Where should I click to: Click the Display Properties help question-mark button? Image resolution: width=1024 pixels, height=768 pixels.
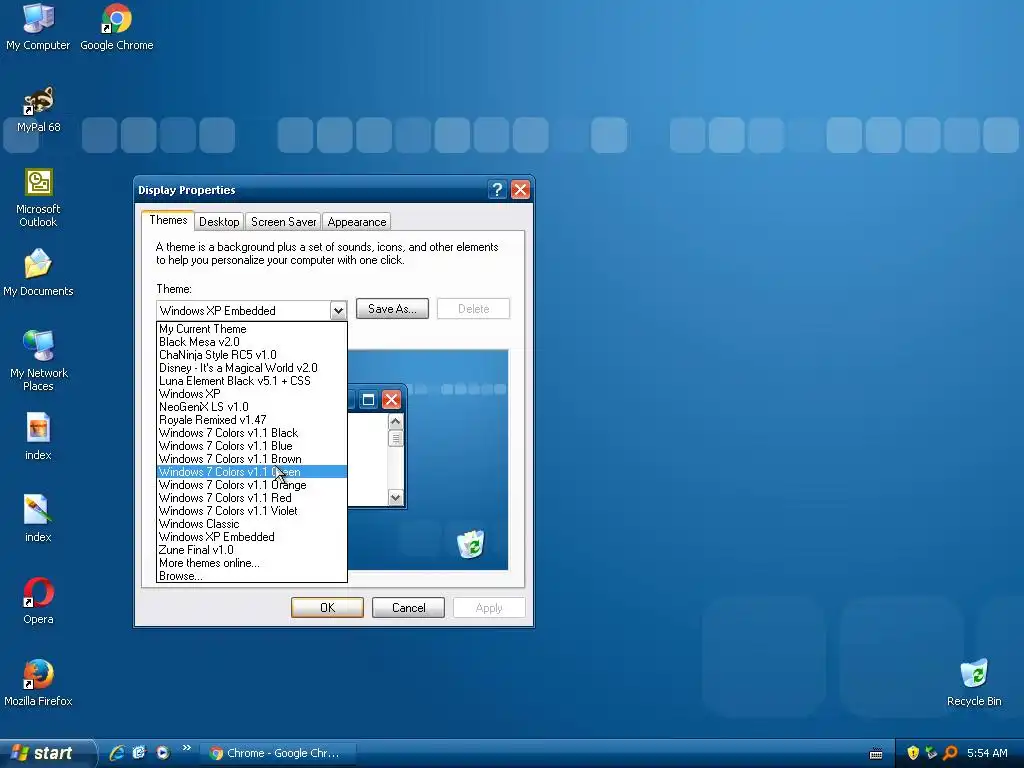497,189
